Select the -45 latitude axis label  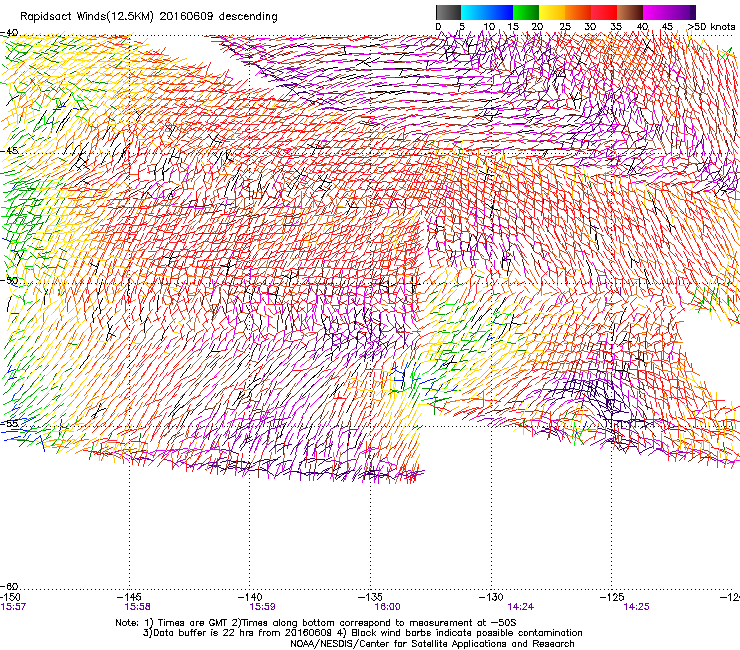9,151
